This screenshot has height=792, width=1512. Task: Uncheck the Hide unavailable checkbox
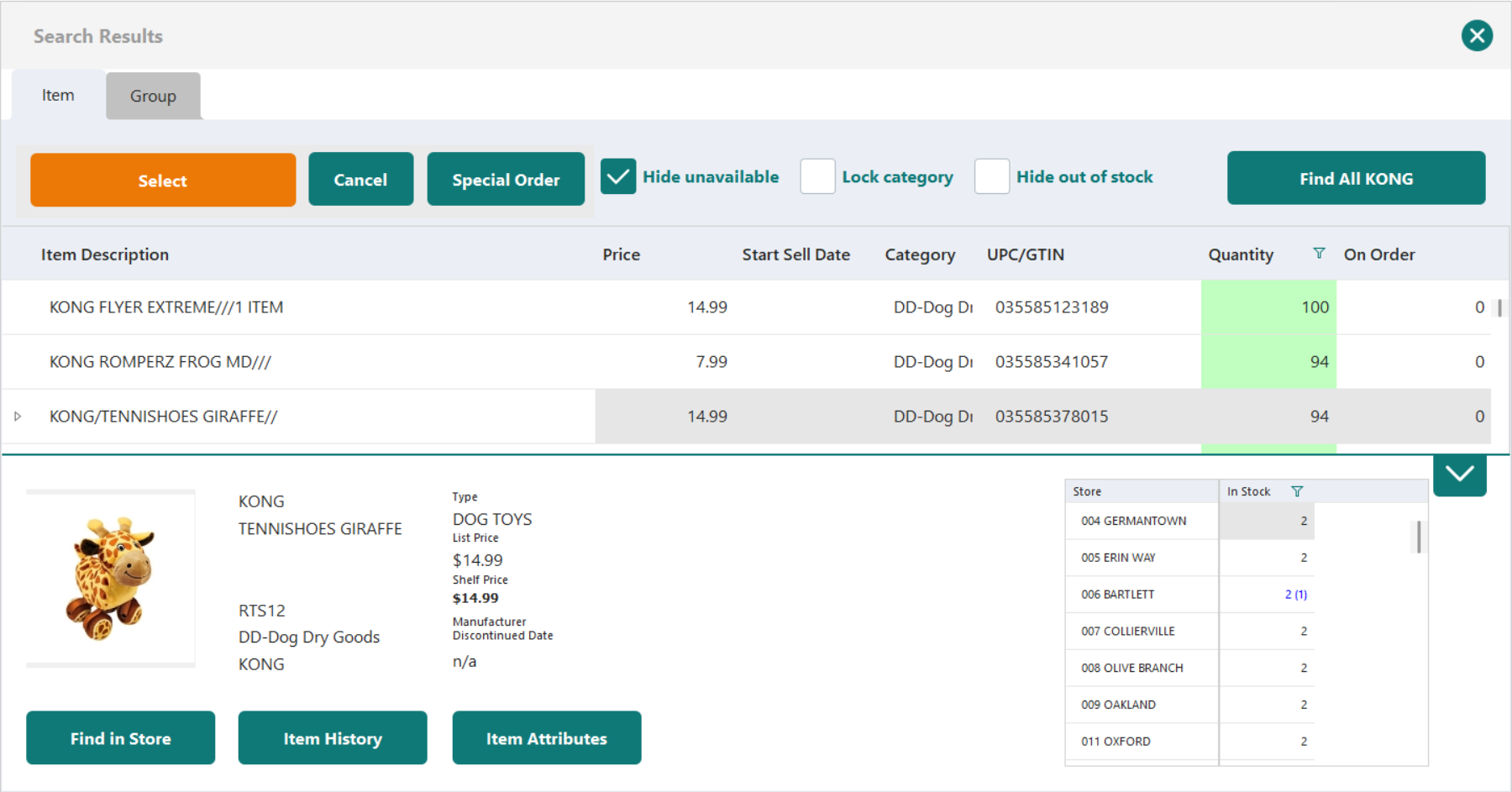point(618,176)
